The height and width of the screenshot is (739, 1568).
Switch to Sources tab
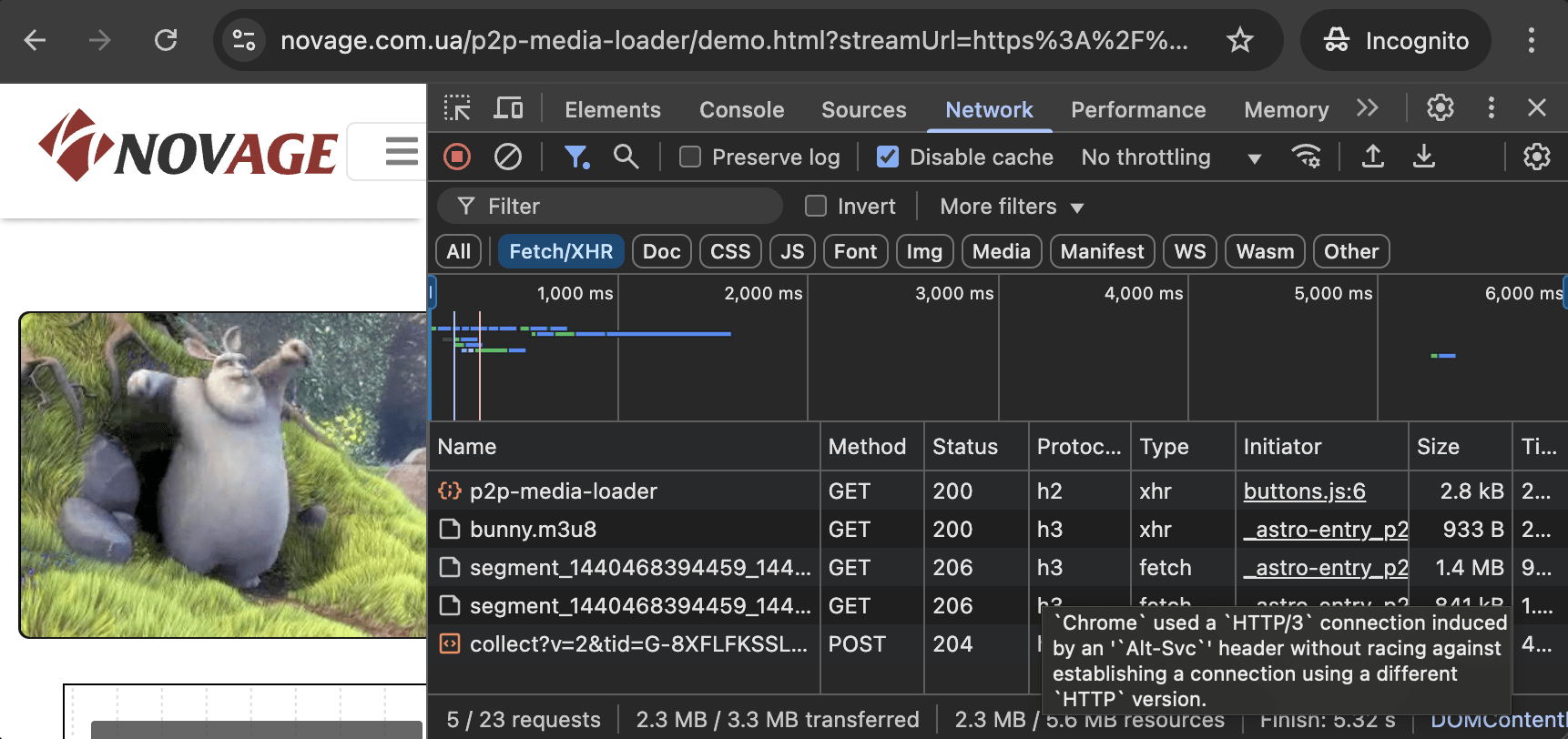pyautogui.click(x=863, y=109)
